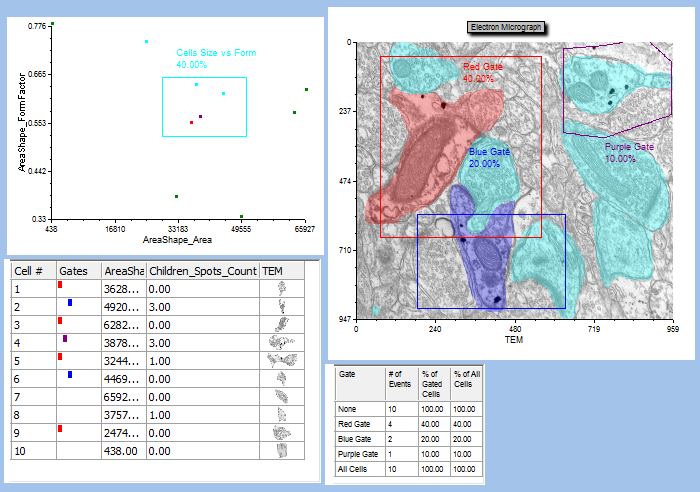
Task: Select the All Cells row in statistics table
Action: (355, 469)
